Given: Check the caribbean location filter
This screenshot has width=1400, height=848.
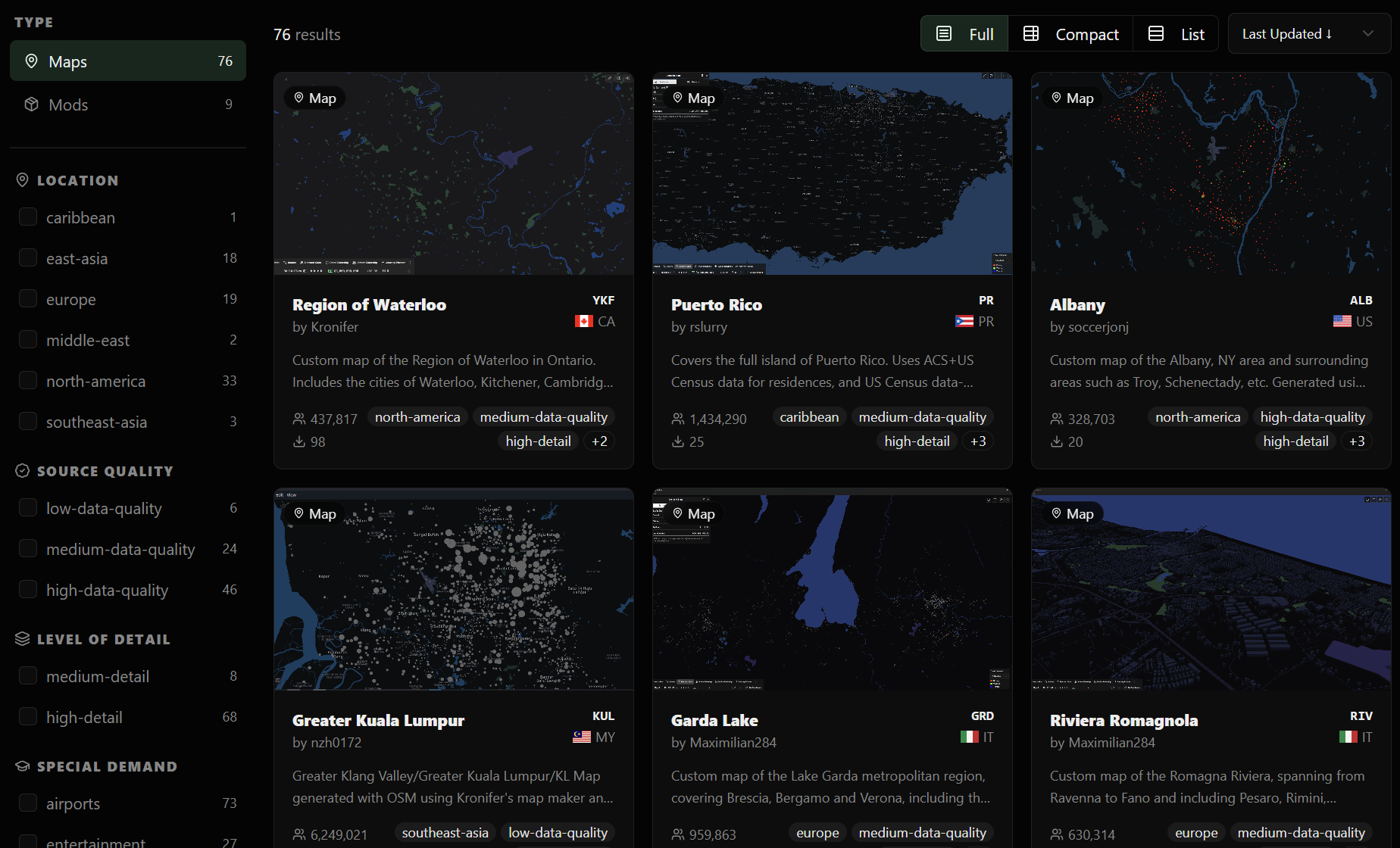Looking at the screenshot, I should 27,217.
